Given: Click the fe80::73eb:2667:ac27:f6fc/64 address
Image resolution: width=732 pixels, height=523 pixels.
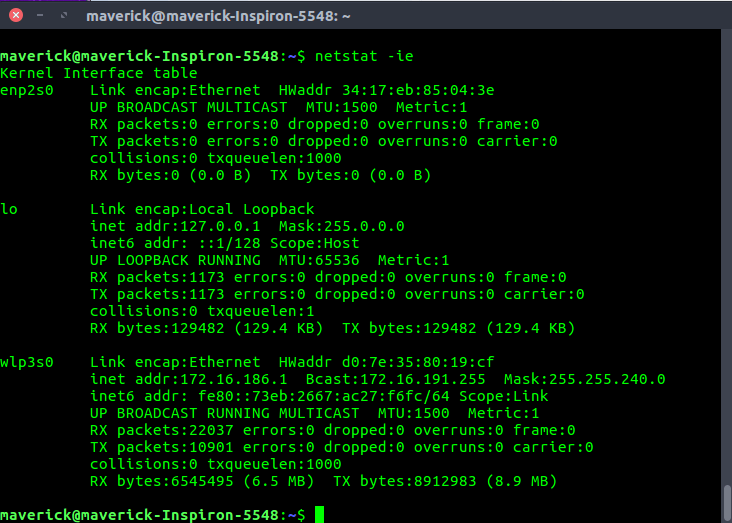Looking at the screenshot, I should click(x=324, y=396).
